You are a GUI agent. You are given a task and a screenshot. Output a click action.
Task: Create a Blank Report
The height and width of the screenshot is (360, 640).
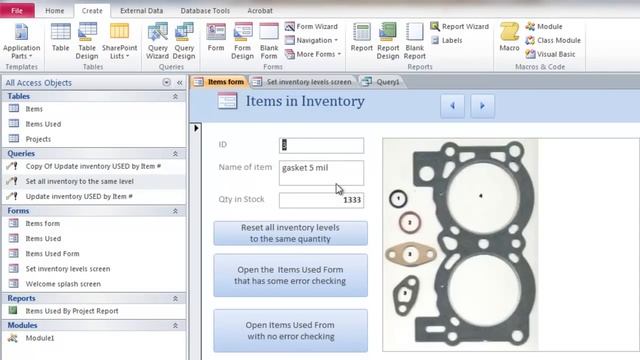(x=415, y=41)
